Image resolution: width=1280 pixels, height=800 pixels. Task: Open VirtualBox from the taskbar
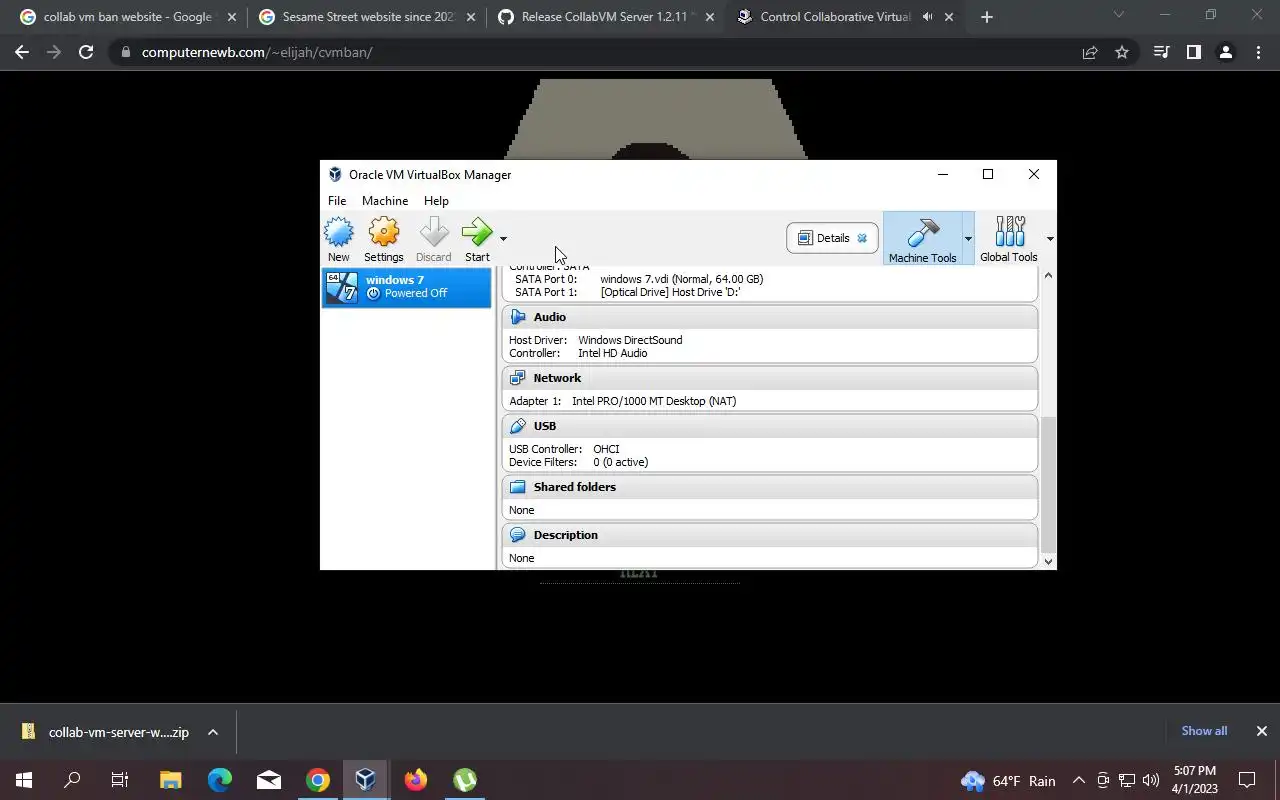[366, 780]
